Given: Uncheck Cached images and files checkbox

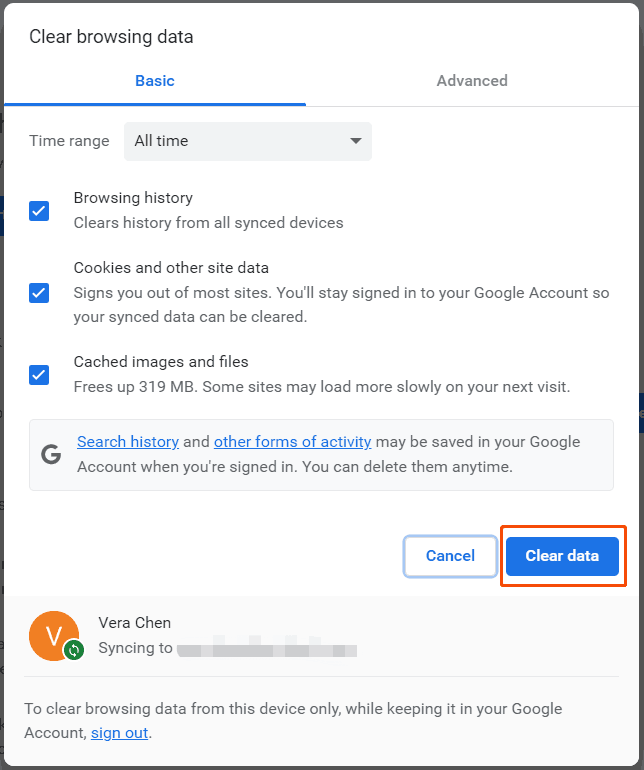Looking at the screenshot, I should coord(39,375).
